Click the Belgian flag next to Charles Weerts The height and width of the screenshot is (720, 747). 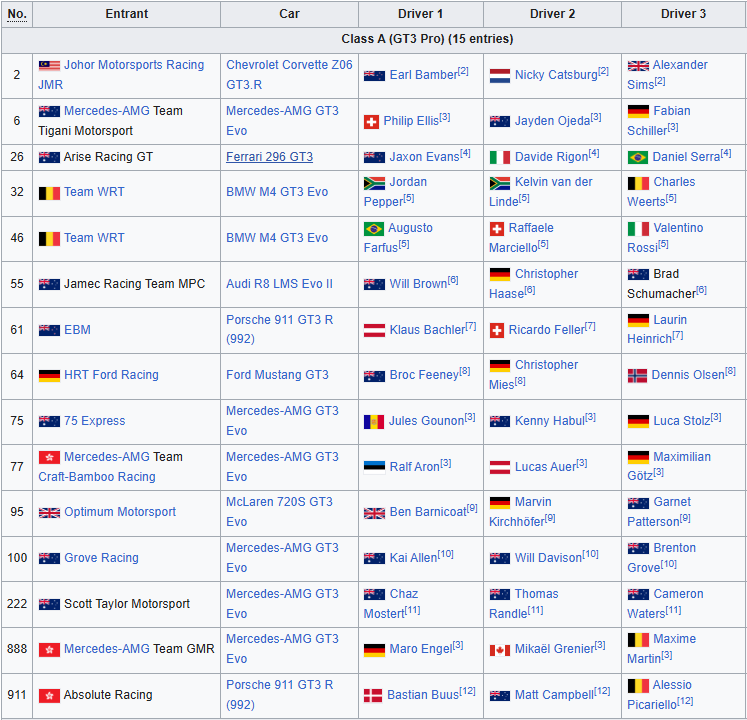638,183
